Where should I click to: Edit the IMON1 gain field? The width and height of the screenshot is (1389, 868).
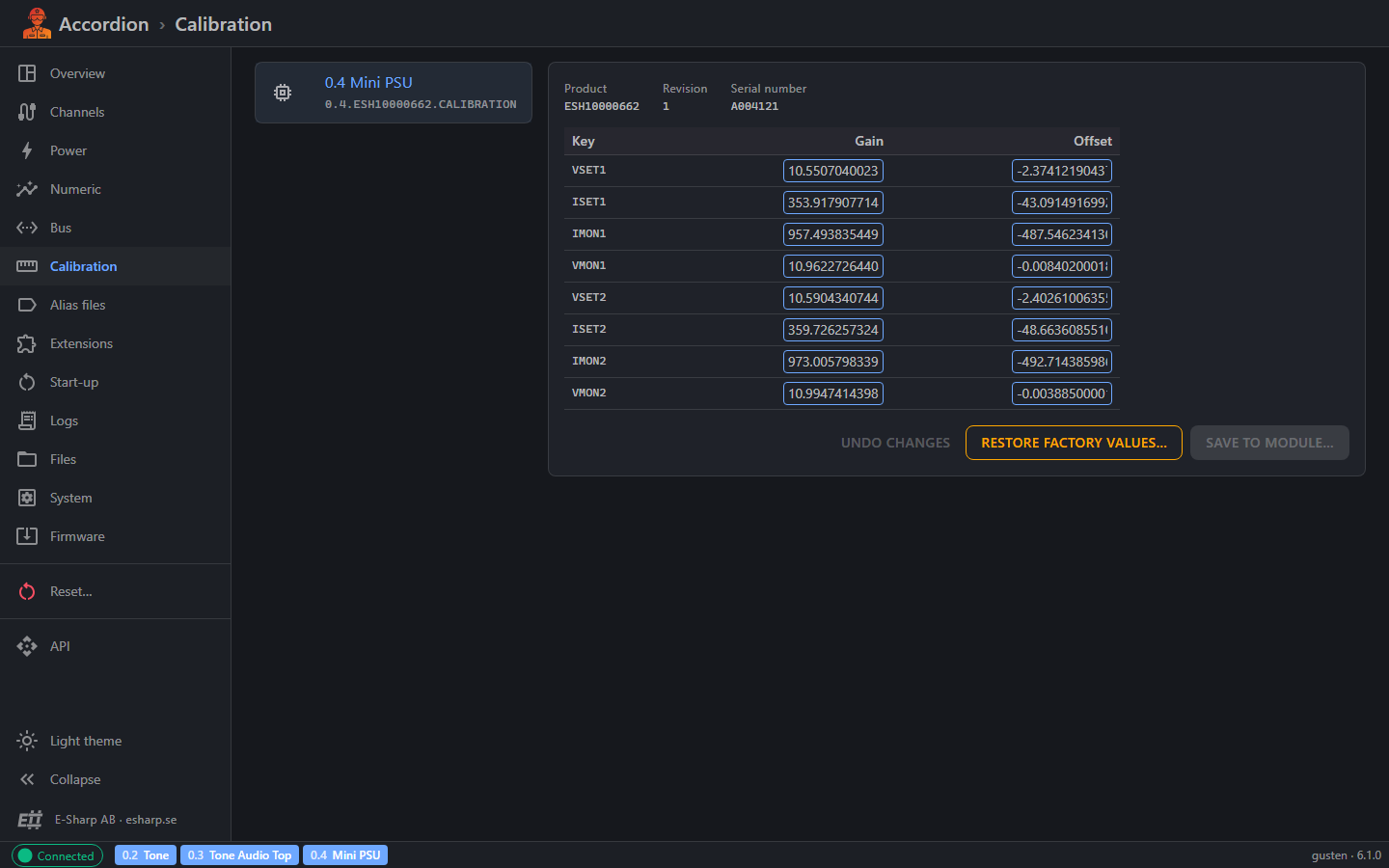(x=833, y=234)
